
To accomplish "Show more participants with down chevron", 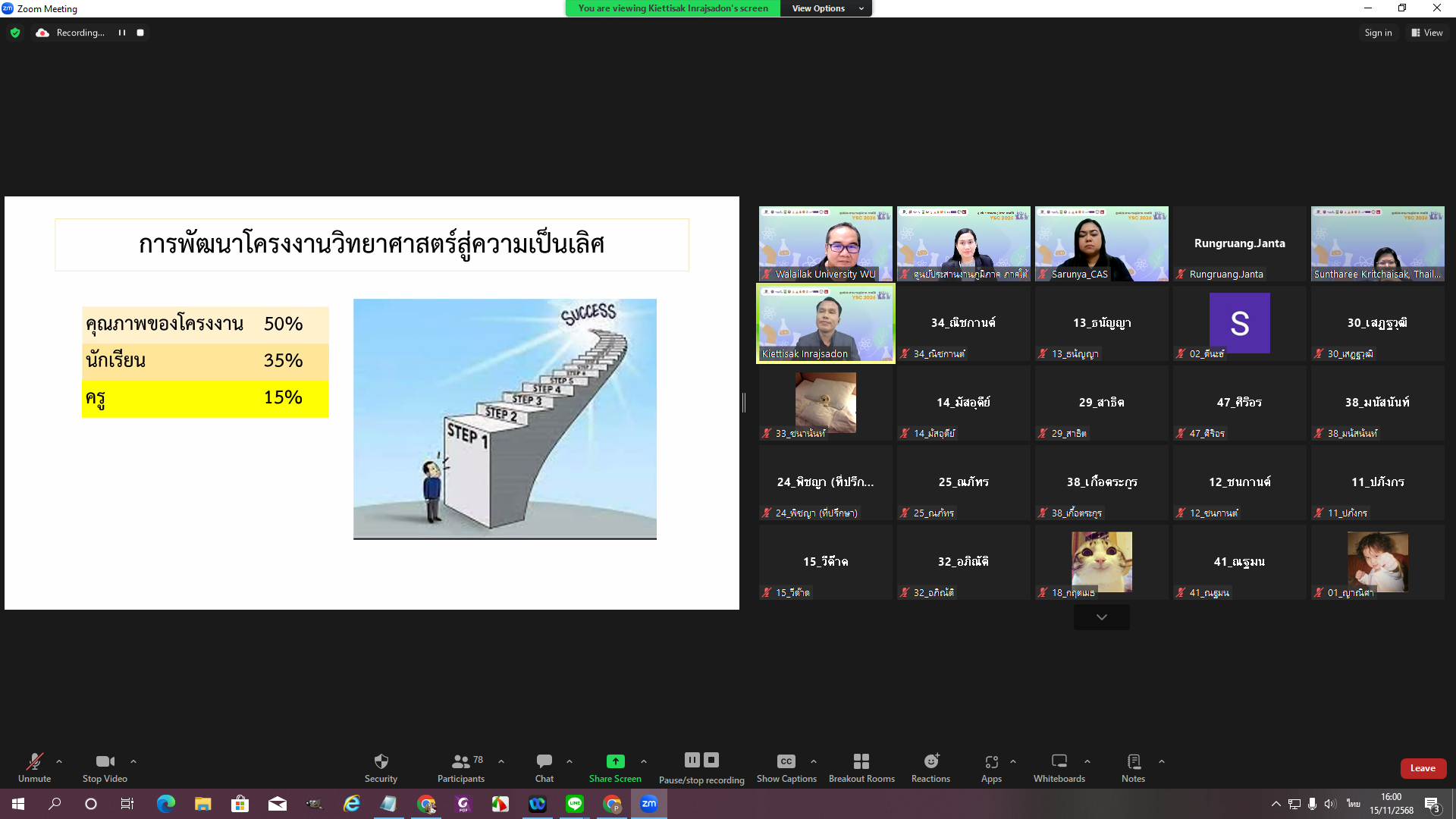I will [x=1101, y=617].
